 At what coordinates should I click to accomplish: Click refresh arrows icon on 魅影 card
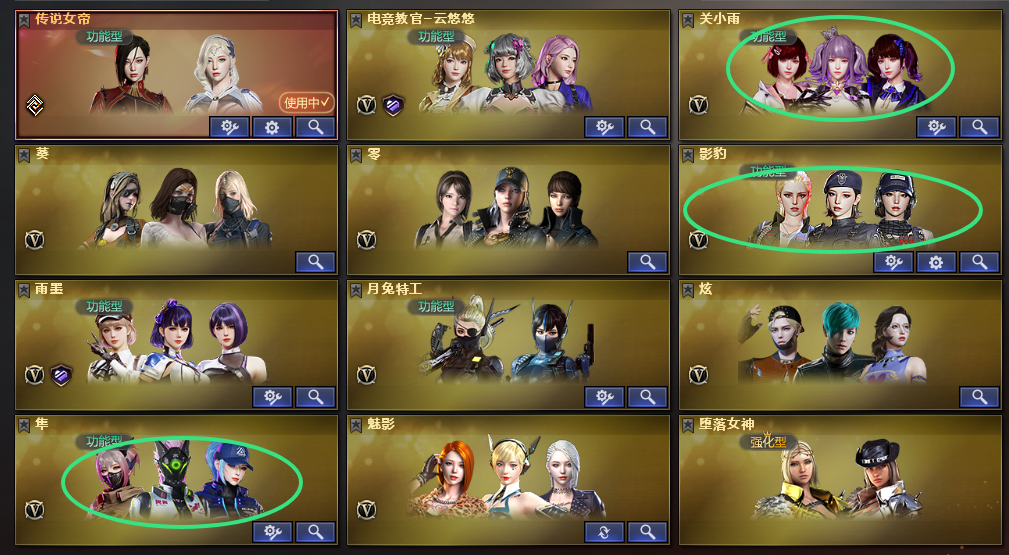604,532
